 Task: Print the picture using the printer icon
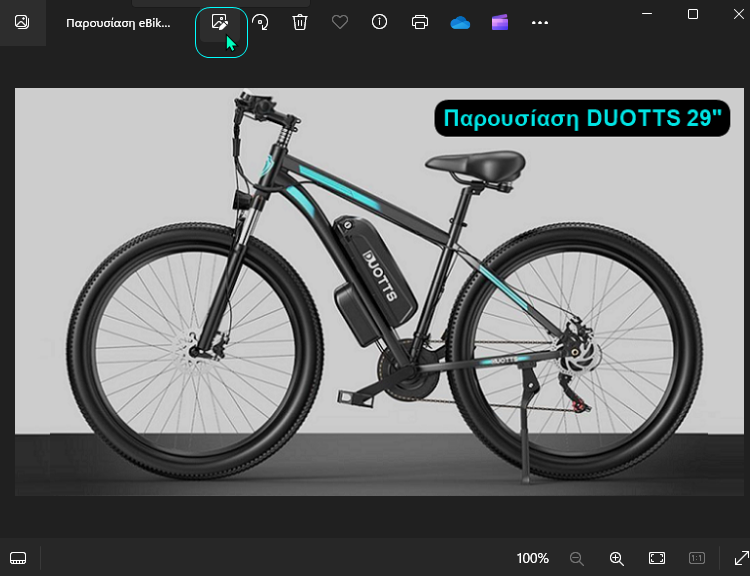click(x=420, y=22)
